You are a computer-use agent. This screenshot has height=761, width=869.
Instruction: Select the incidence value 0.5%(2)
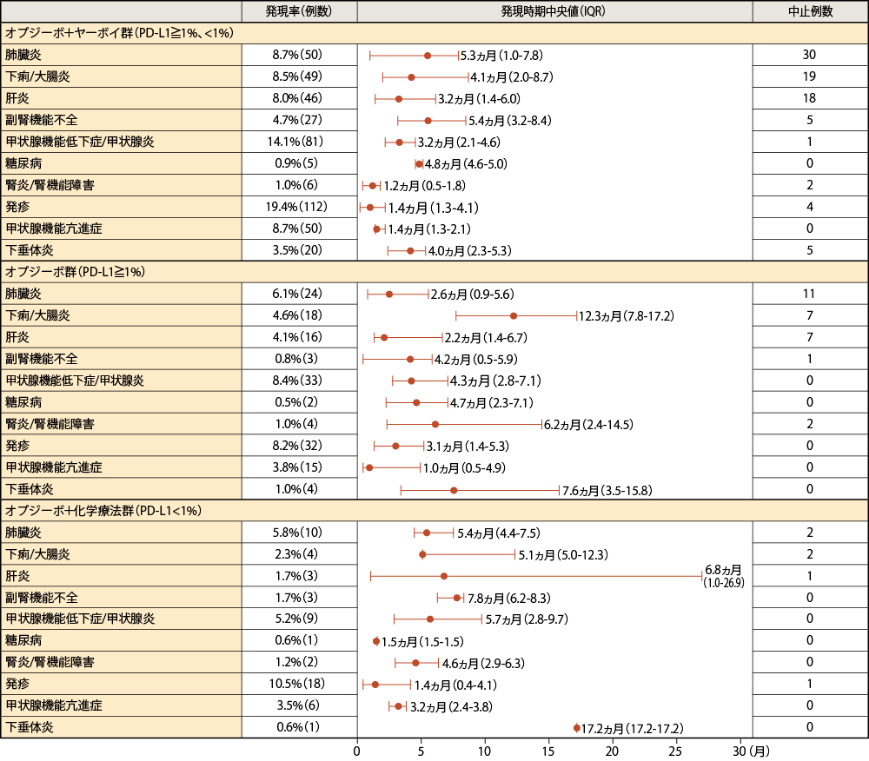pos(297,402)
